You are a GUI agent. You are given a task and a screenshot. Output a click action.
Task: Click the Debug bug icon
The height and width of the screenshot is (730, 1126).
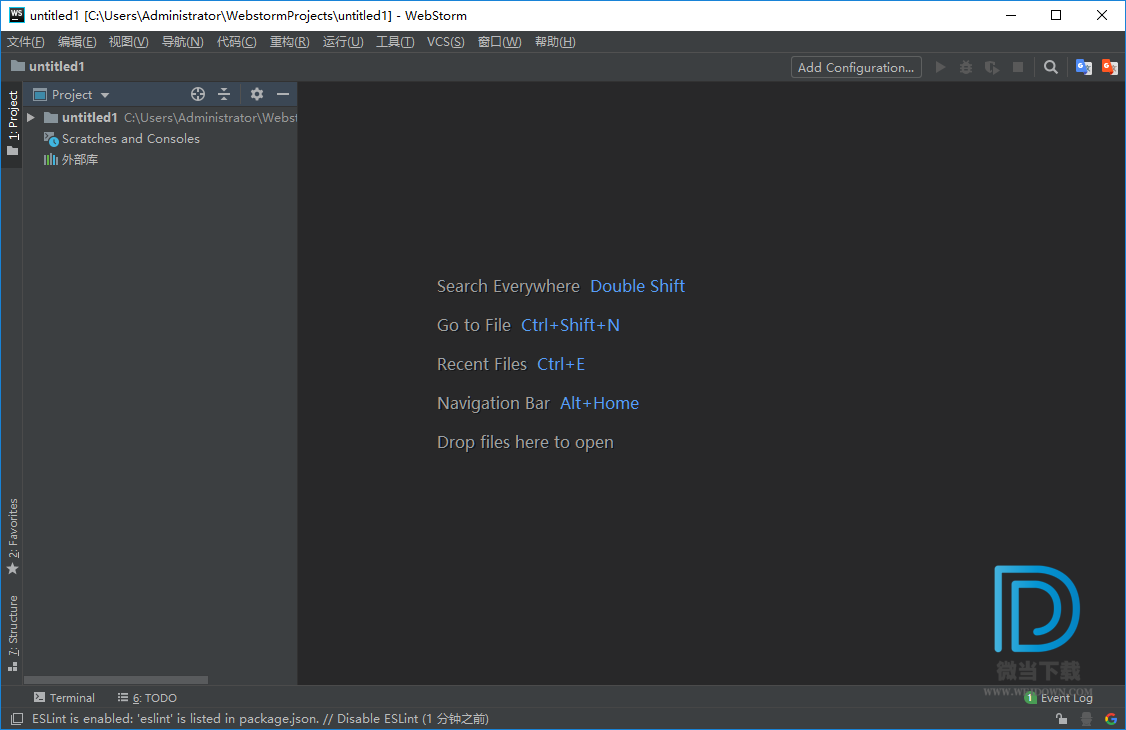[x=966, y=67]
